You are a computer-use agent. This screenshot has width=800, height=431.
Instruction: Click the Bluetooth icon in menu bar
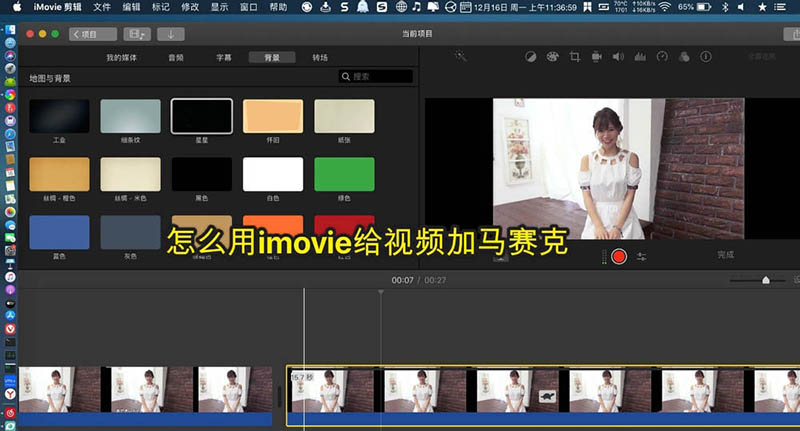[x=725, y=7]
